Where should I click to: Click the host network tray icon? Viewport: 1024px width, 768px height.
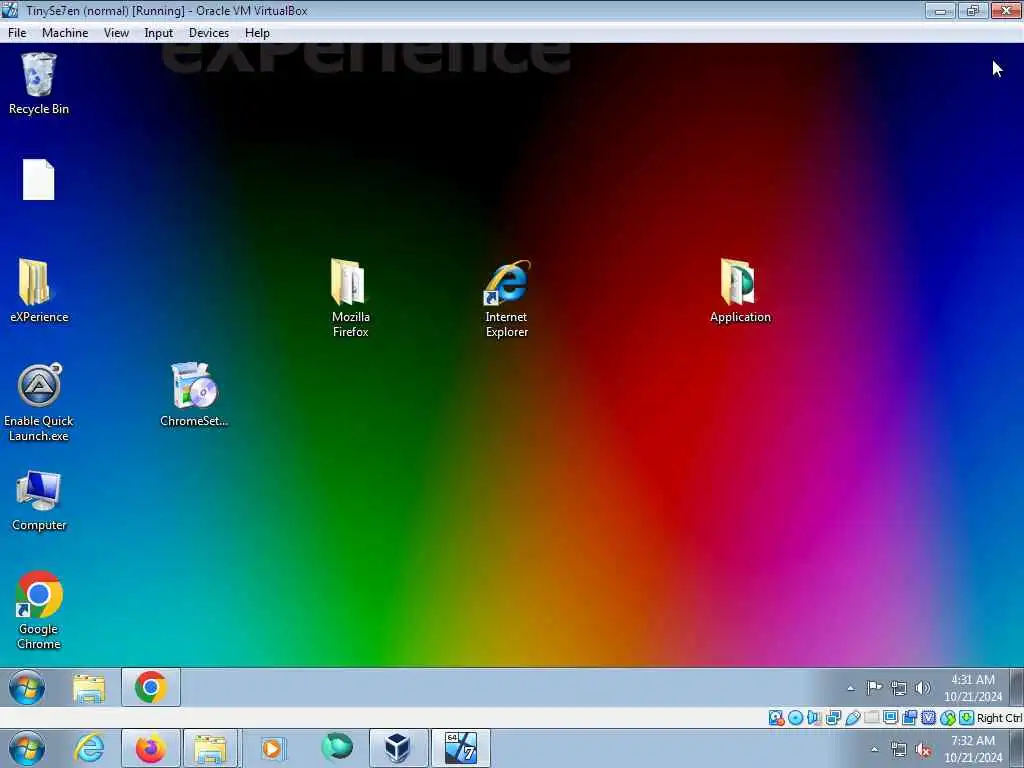[x=899, y=750]
